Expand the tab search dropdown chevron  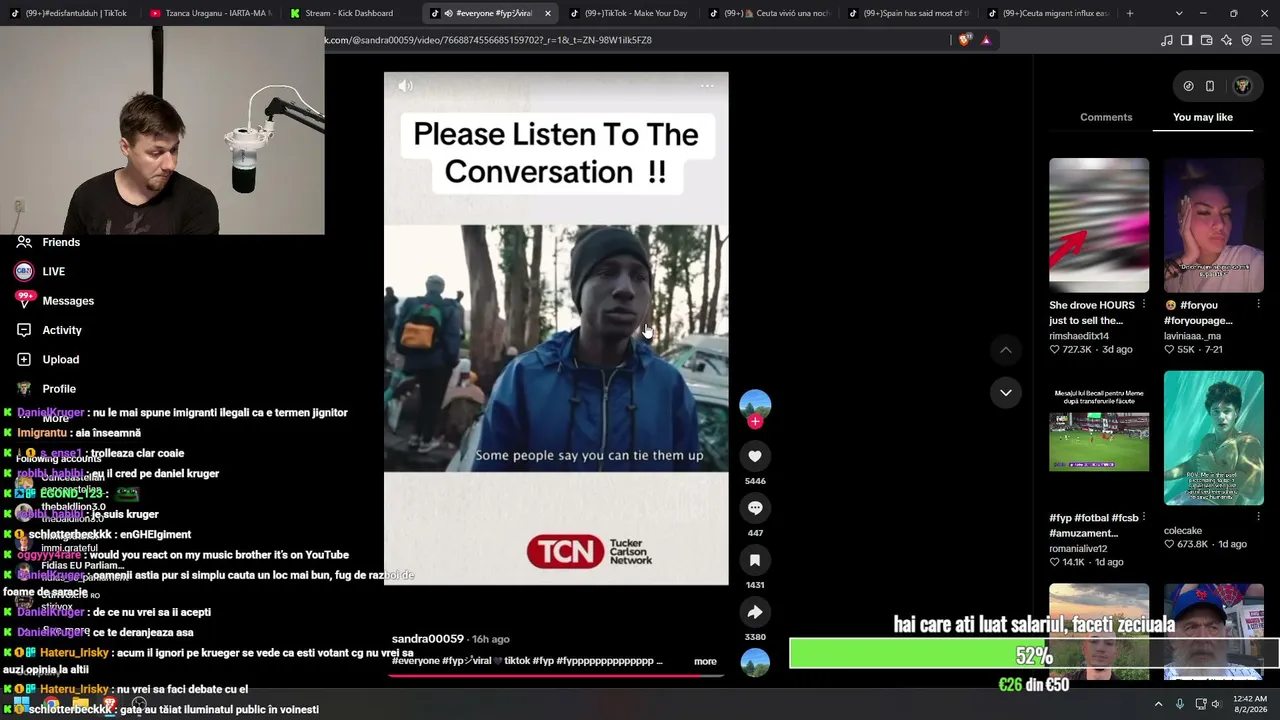(1179, 13)
